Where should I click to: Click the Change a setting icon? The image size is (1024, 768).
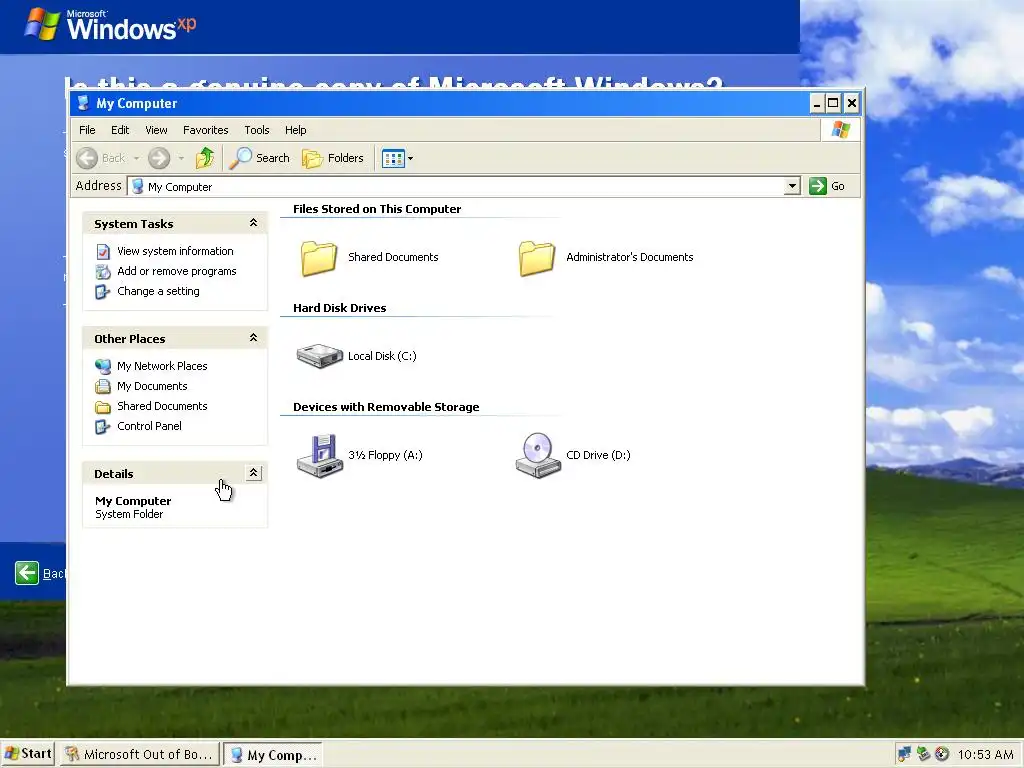pos(103,292)
